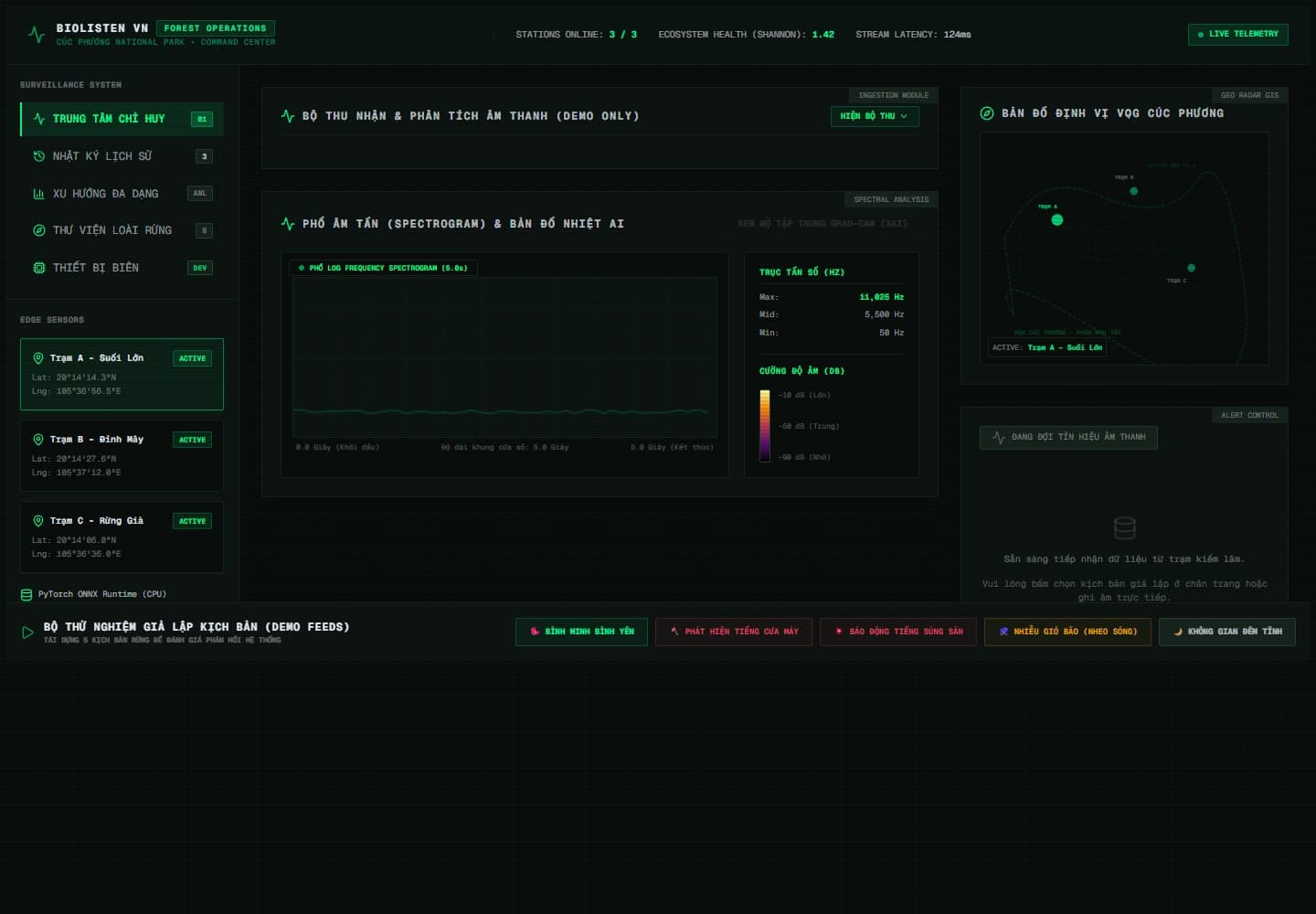This screenshot has width=1316, height=914.
Task: Select the Trạm C dot on the map
Action: point(1191,268)
